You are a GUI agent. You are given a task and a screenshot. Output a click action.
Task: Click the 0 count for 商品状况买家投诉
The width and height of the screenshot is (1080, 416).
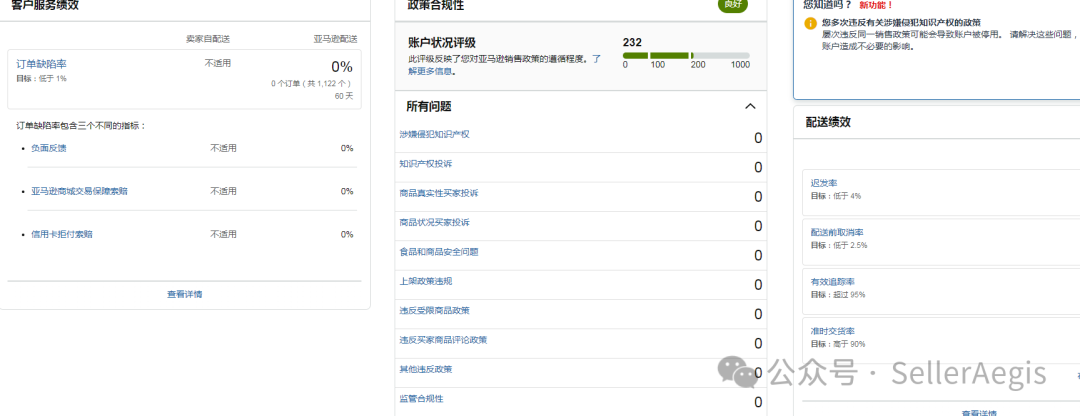[758, 226]
